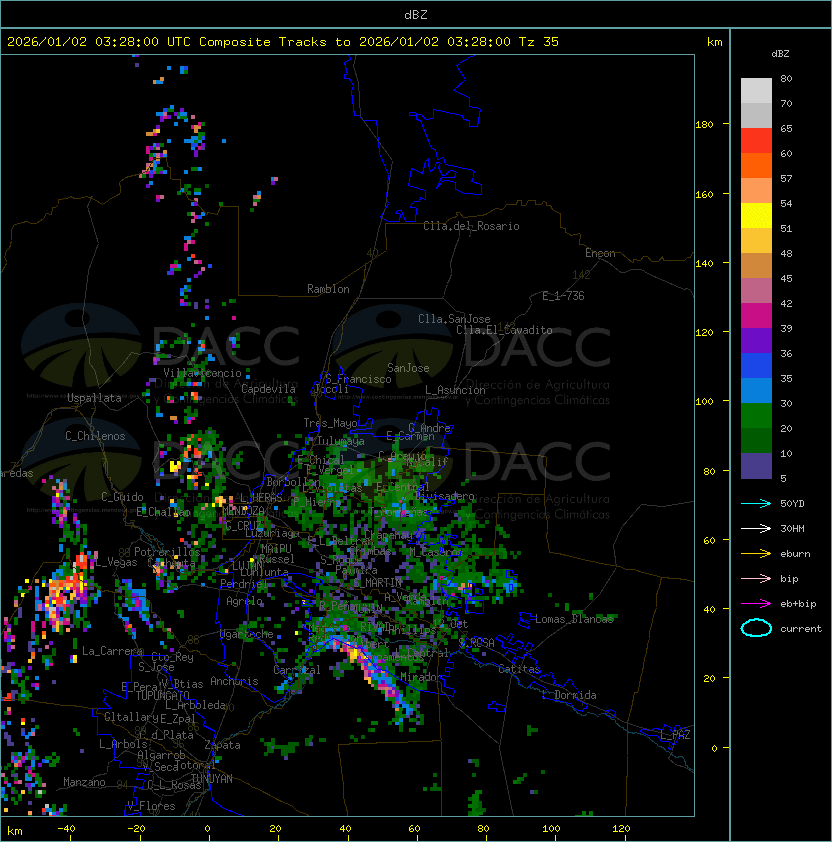Viewport: 832px width, 842px height.
Task: Click the '120' km bottom axis tick
Action: (x=621, y=829)
